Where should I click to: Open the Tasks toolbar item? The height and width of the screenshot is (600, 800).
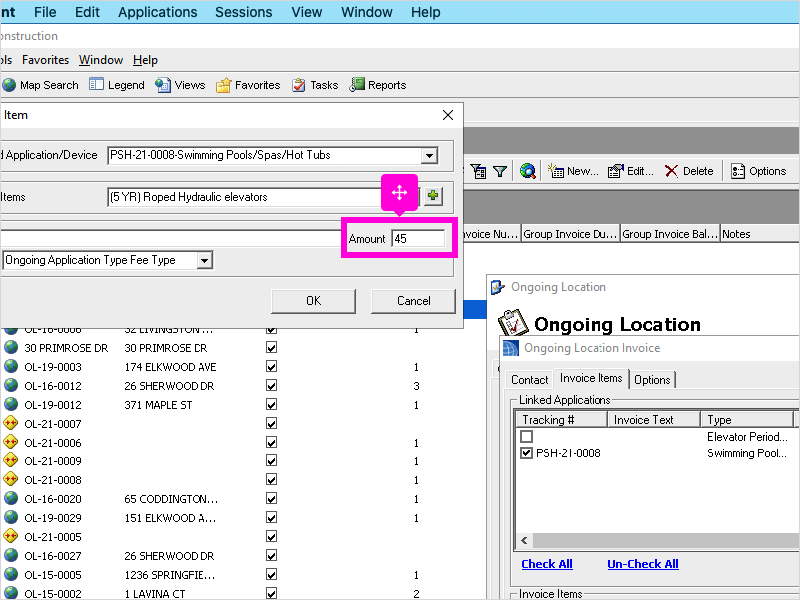coord(315,85)
